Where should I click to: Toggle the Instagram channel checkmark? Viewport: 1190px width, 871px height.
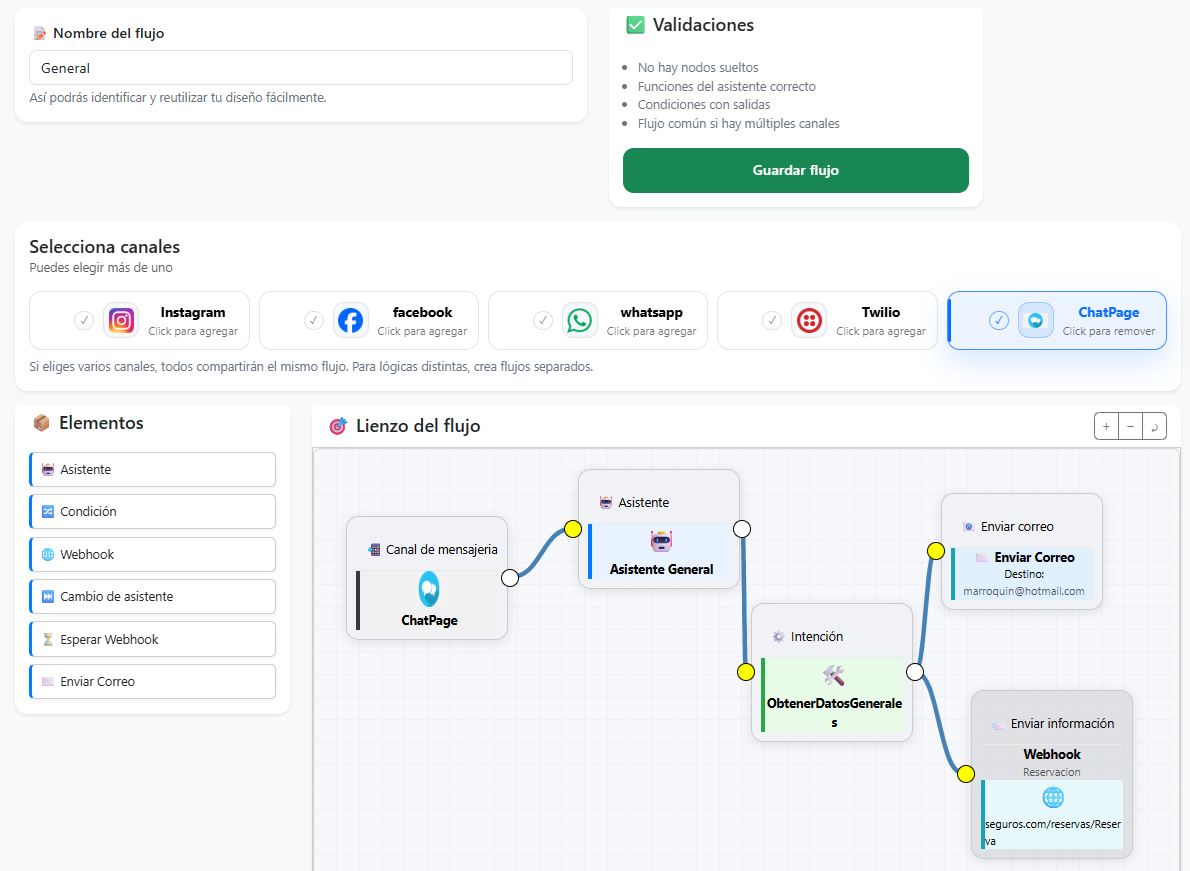click(x=84, y=320)
